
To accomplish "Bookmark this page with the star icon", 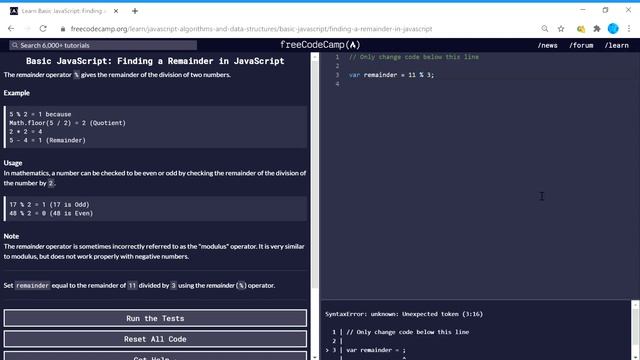I will pos(561,29).
